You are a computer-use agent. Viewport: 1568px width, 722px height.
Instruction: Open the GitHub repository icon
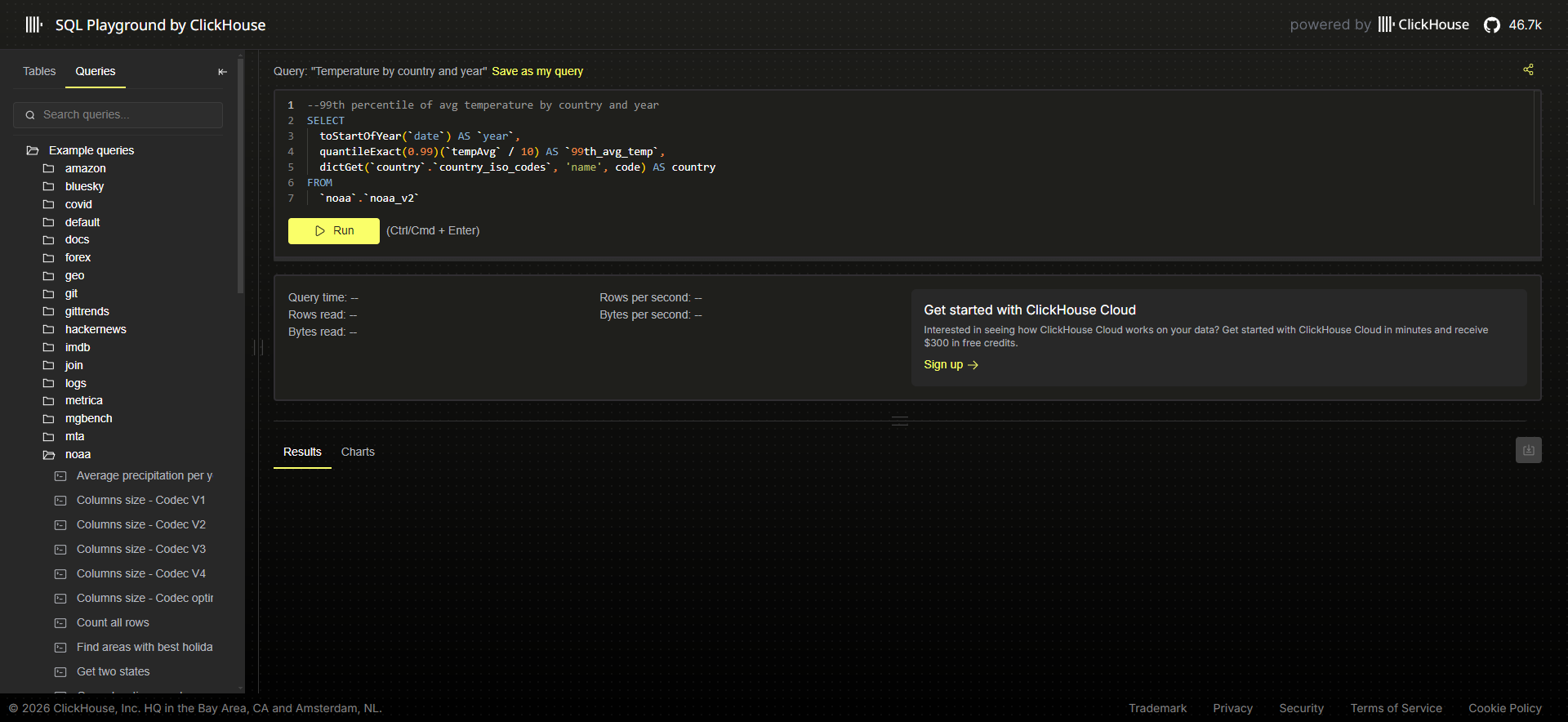tap(1492, 25)
